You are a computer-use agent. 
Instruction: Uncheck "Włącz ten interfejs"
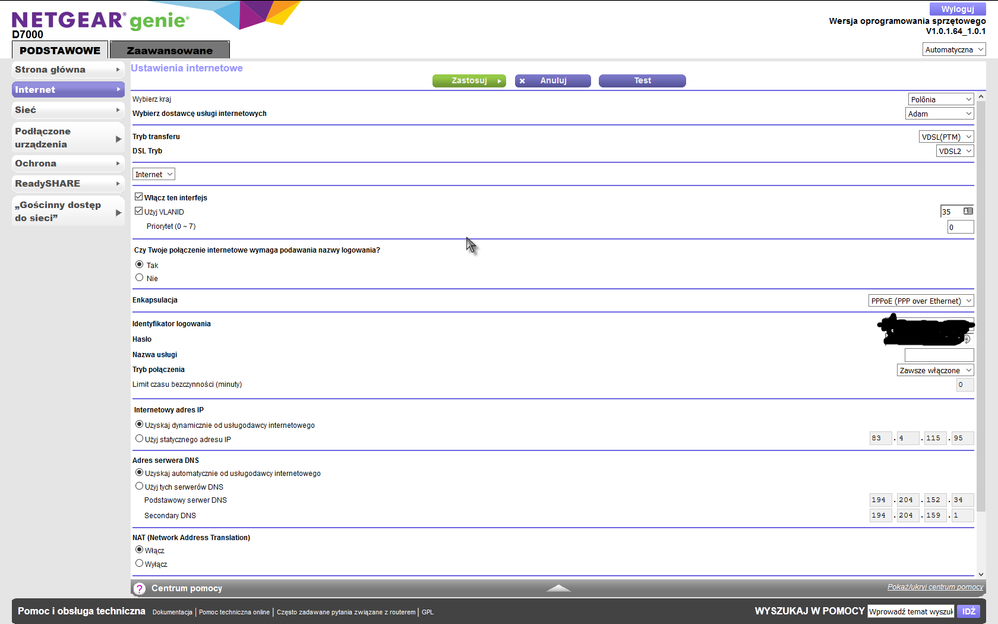tap(136, 197)
